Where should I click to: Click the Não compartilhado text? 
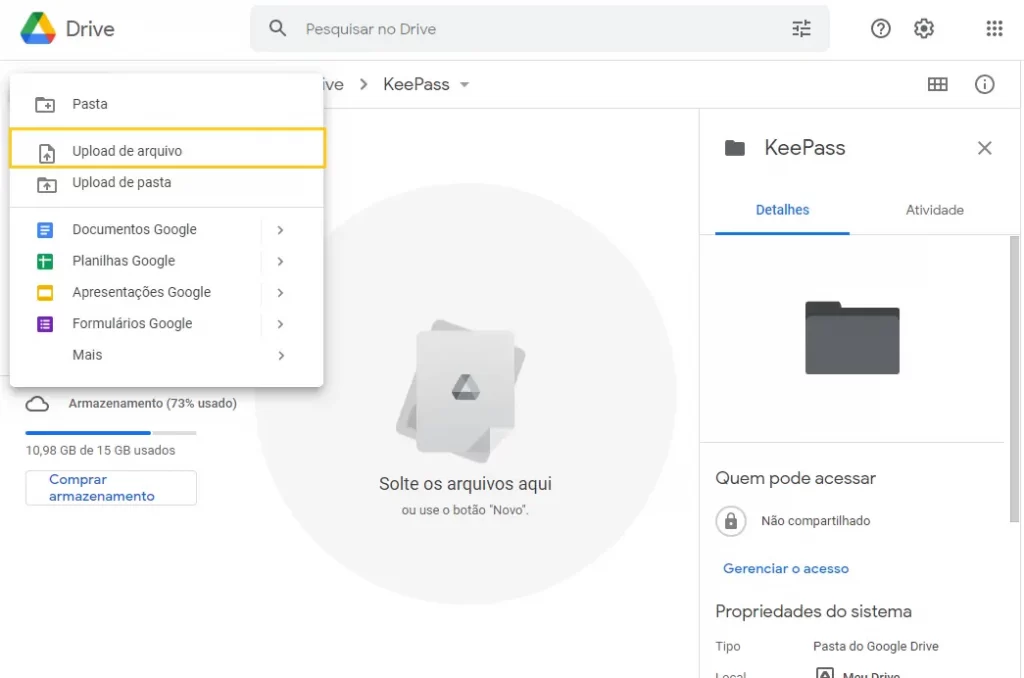coord(815,521)
